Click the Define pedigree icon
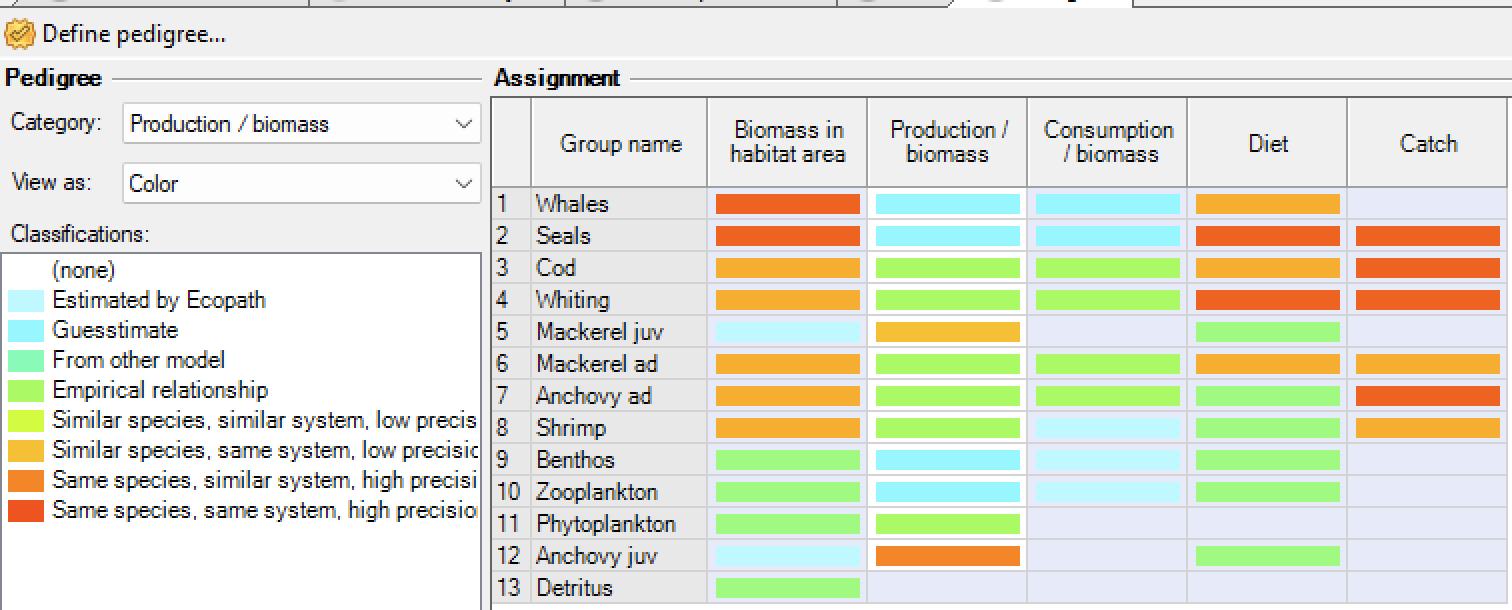 [x=19, y=35]
